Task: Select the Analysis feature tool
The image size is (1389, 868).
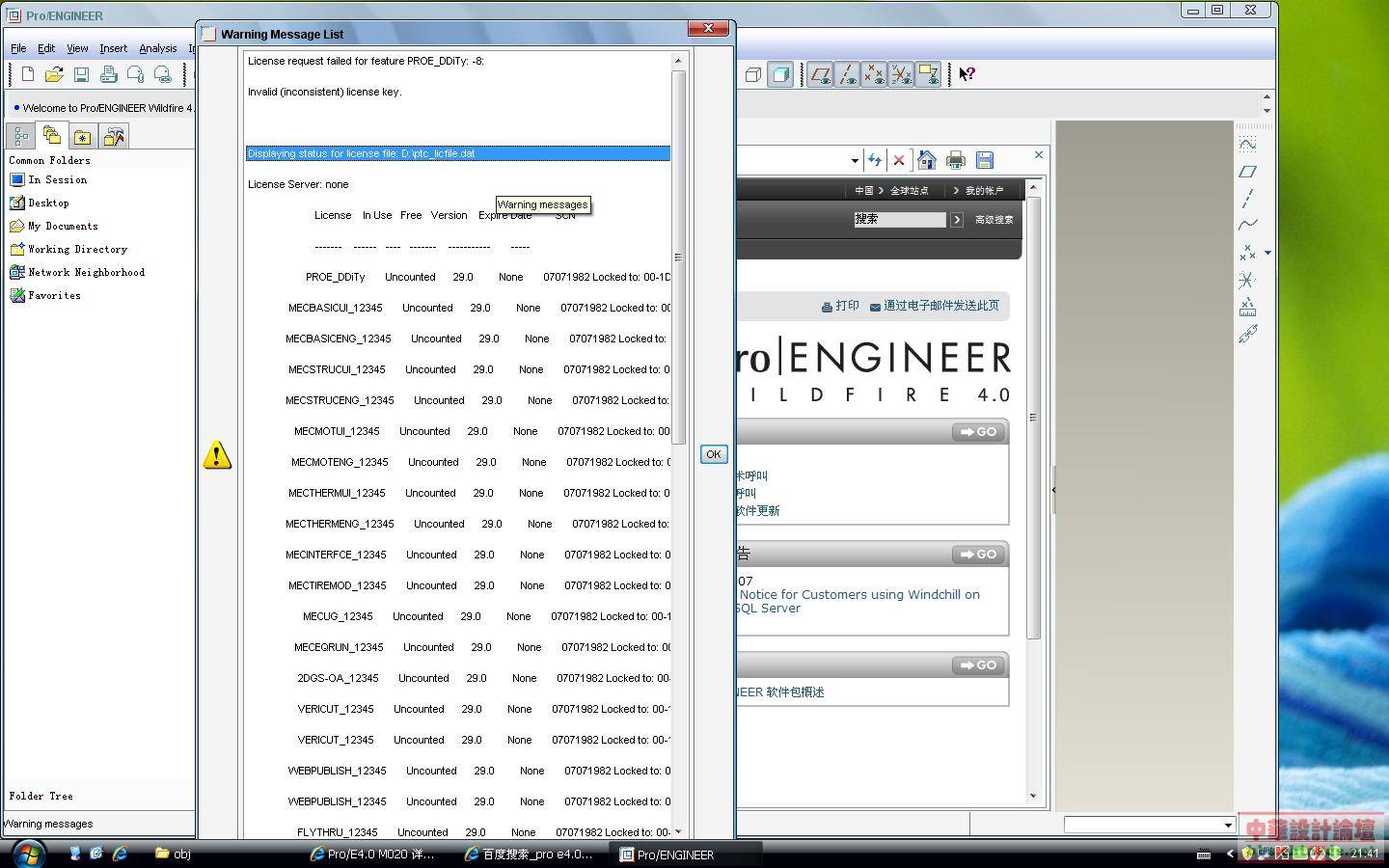Action: 1247,307
